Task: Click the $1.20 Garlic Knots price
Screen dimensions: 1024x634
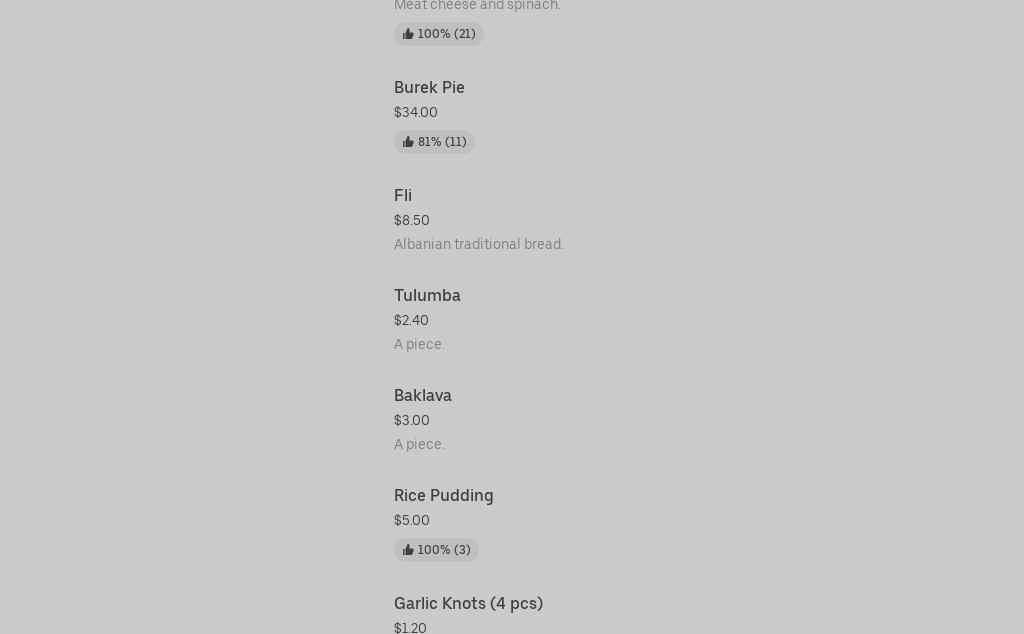Action: point(410,628)
